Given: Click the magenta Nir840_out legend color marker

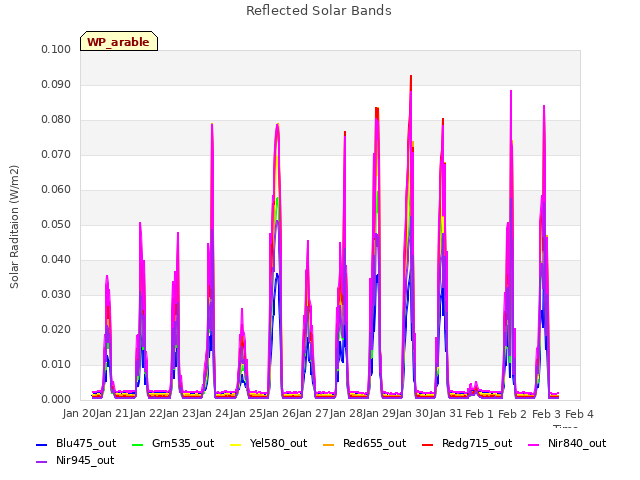Looking at the screenshot, I should [x=533, y=444].
